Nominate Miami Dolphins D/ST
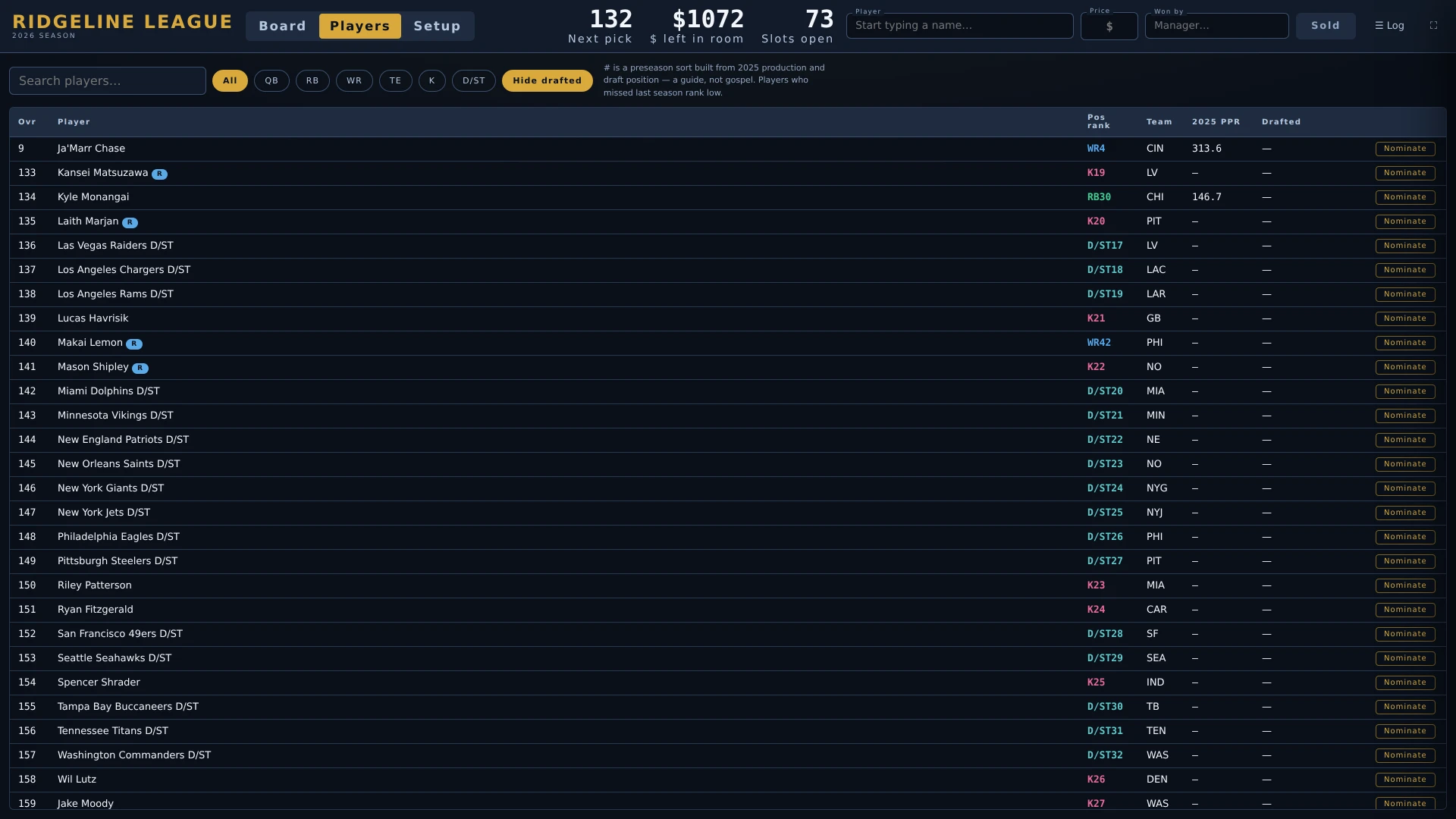This screenshot has height=819, width=1456. tap(1404, 391)
